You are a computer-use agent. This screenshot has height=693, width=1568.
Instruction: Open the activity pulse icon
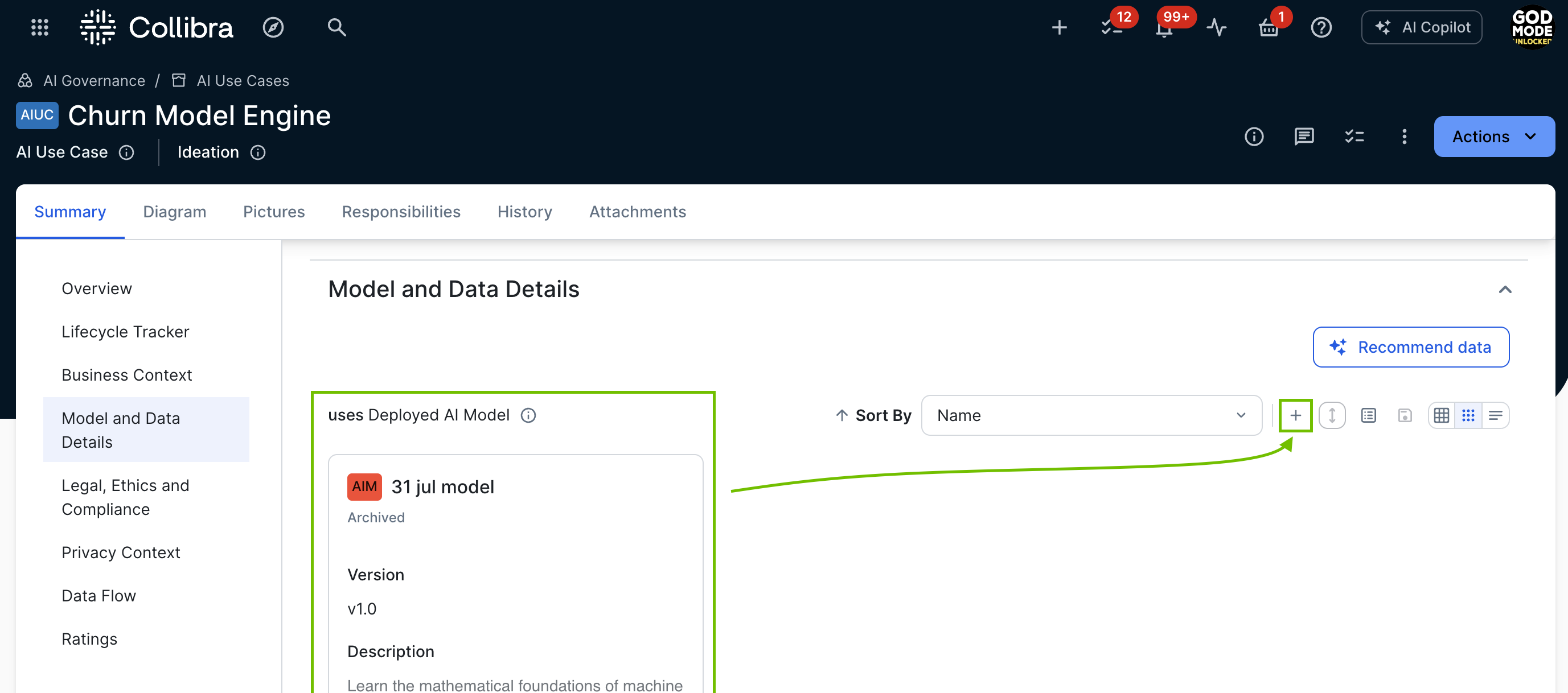click(x=1216, y=27)
